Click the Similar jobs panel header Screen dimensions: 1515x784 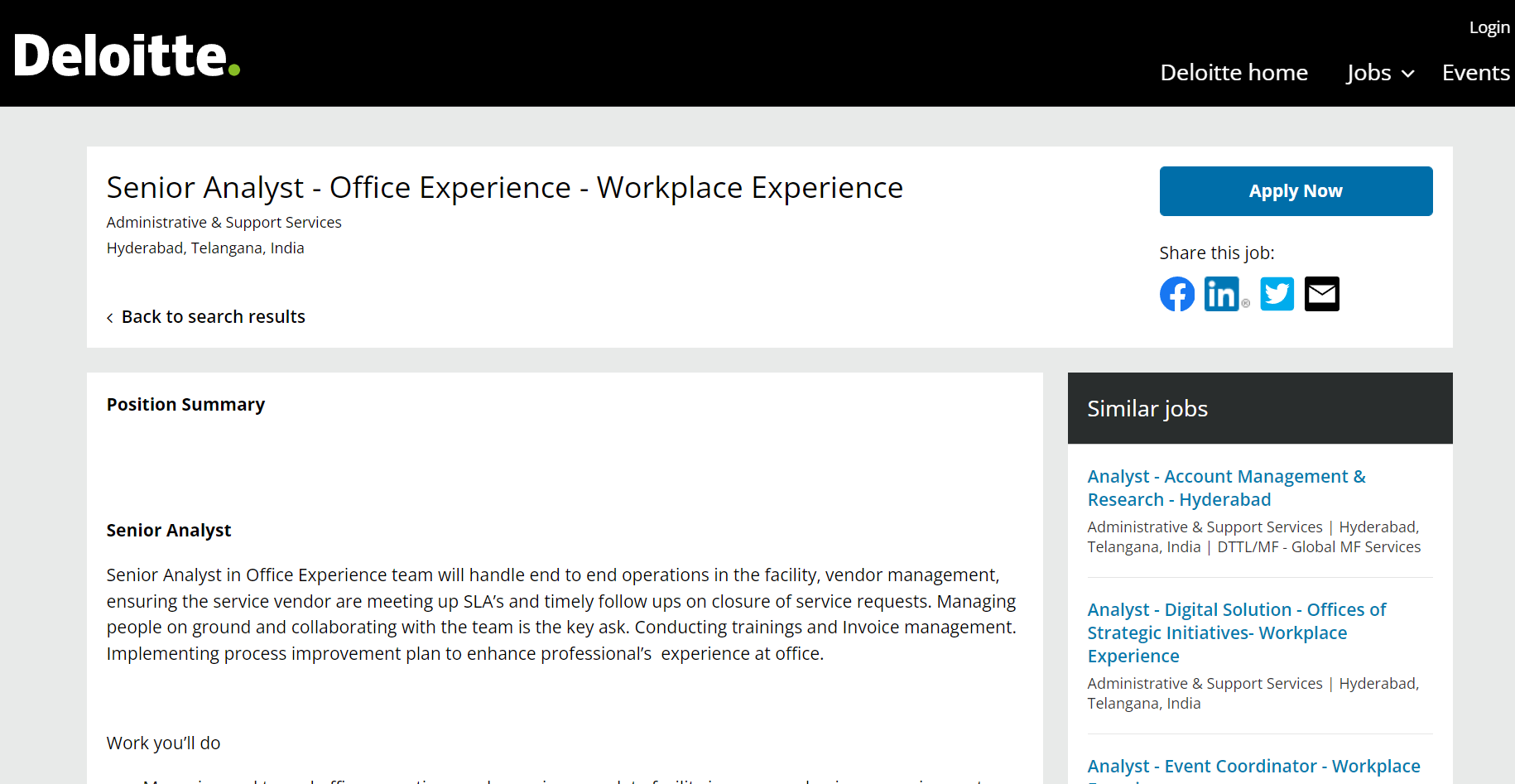tap(1147, 408)
